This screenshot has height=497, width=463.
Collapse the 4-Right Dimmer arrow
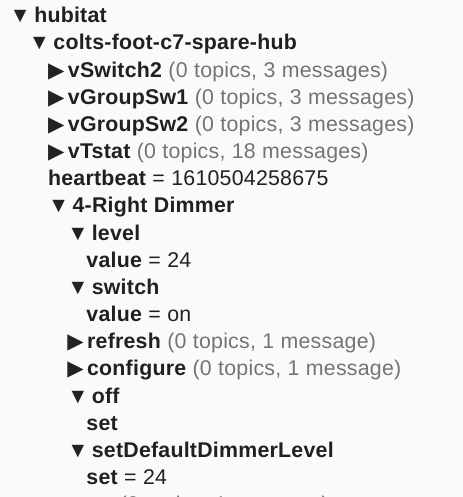[x=58, y=205]
